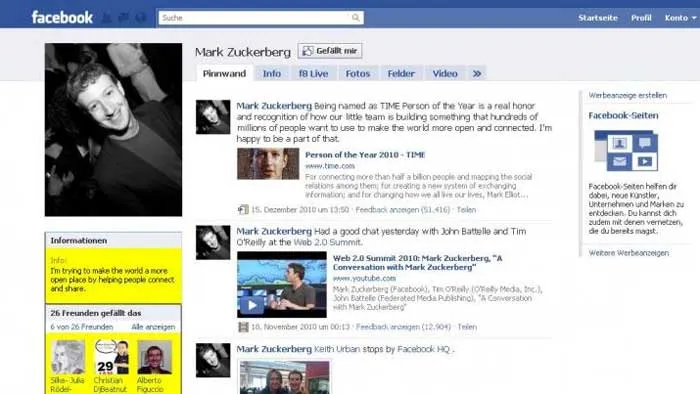
Task: Click the Facebook-Seiten ad graphic
Action: [626, 151]
